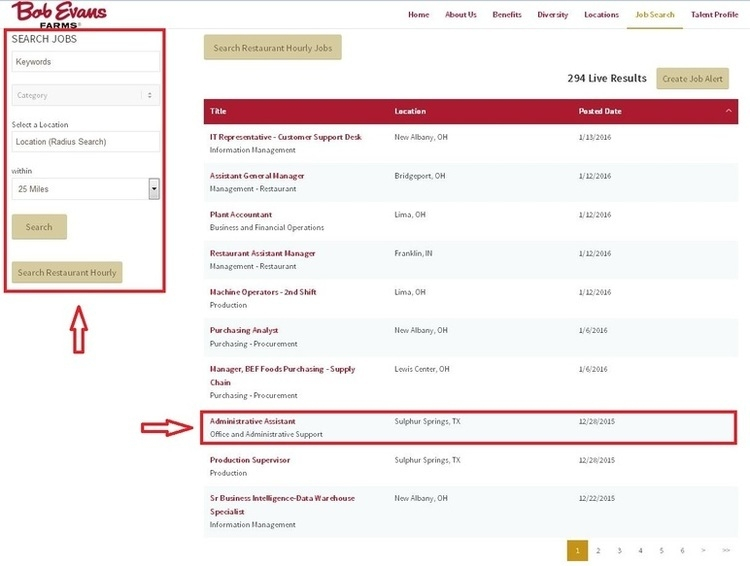750x566 pixels.
Task: Go to results page 1
Action: pyautogui.click(x=577, y=551)
